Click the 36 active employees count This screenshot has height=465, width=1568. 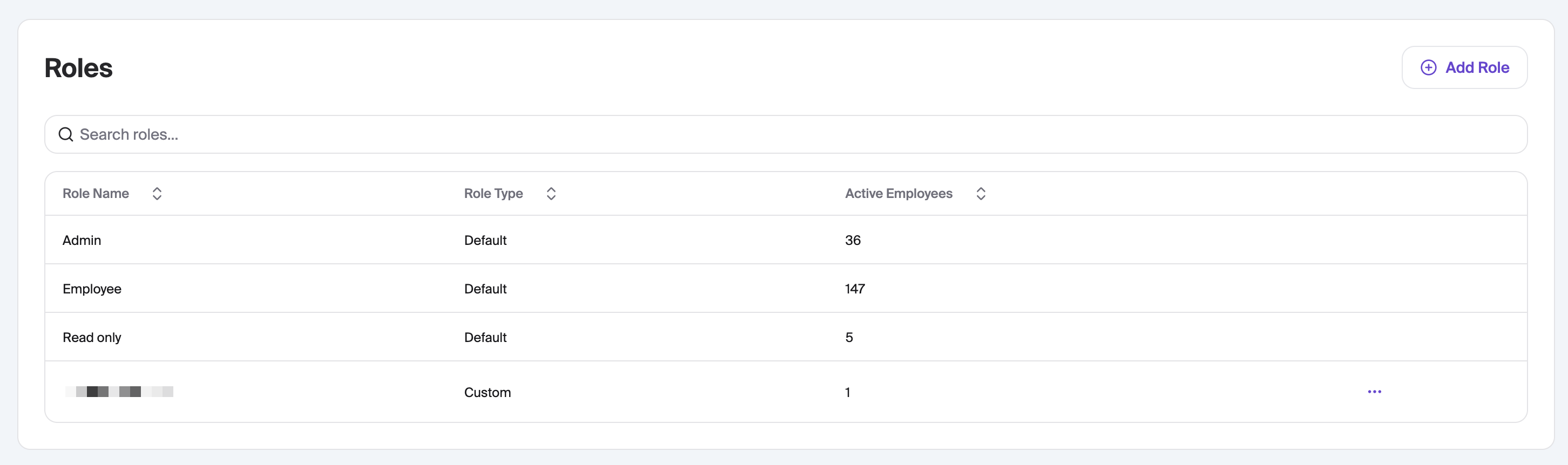pos(852,240)
